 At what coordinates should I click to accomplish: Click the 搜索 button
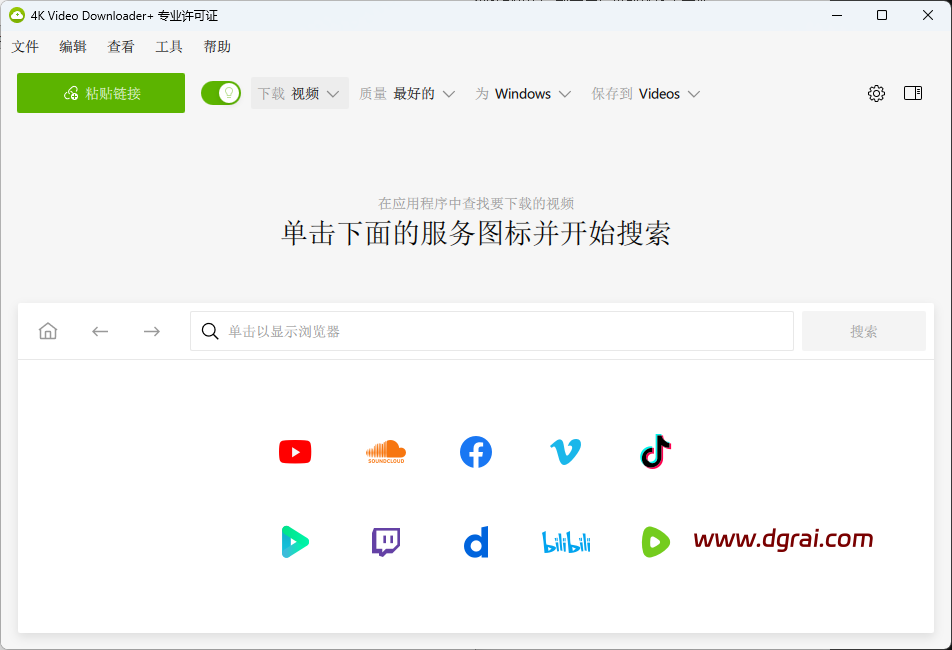tap(864, 331)
